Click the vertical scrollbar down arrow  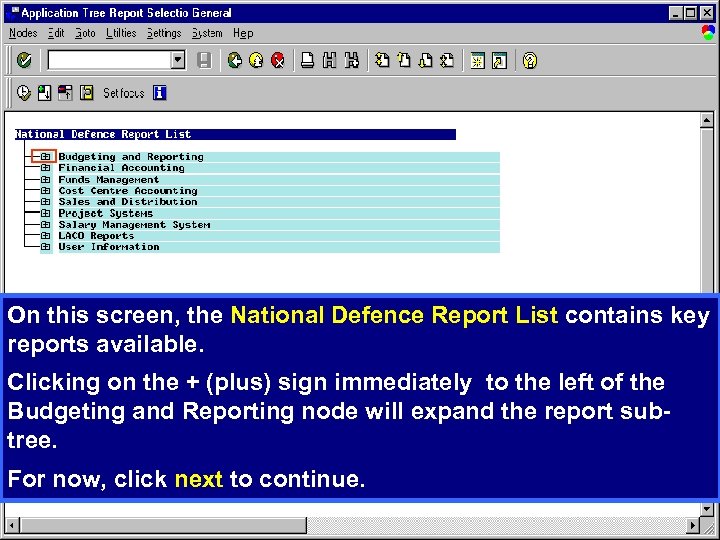click(707, 509)
